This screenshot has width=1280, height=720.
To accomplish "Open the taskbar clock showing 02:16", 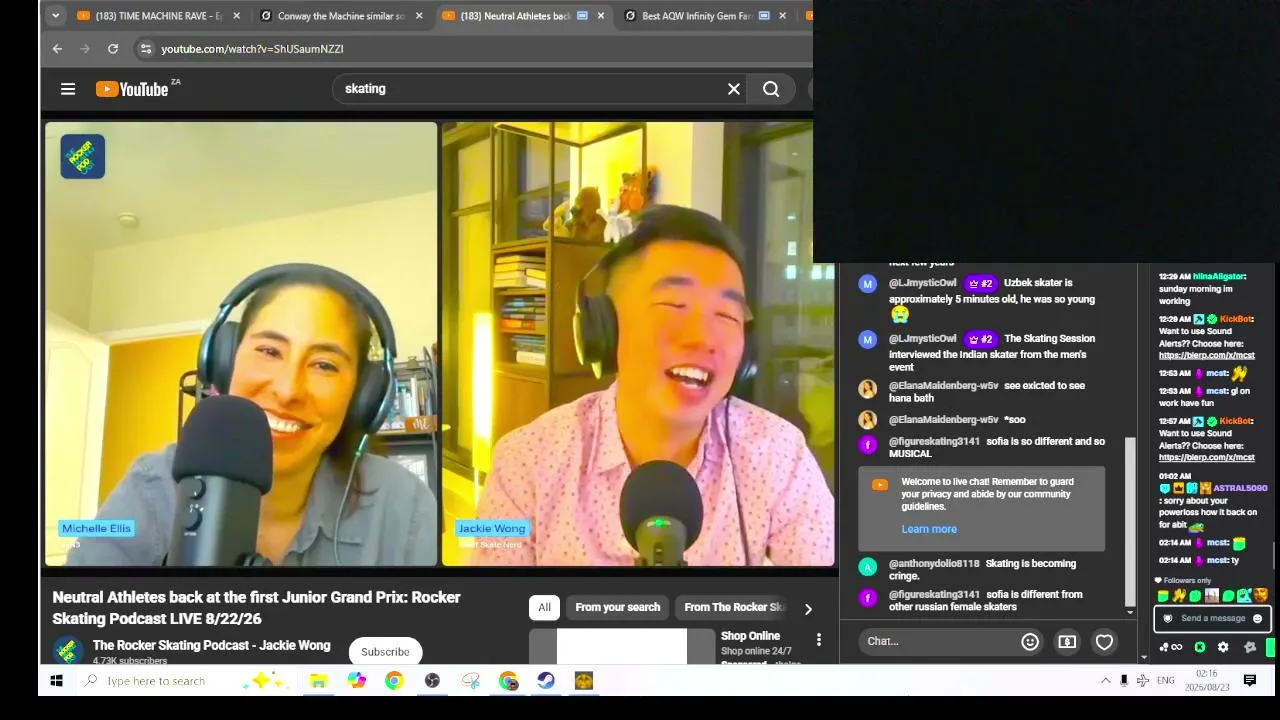I will point(1206,681).
